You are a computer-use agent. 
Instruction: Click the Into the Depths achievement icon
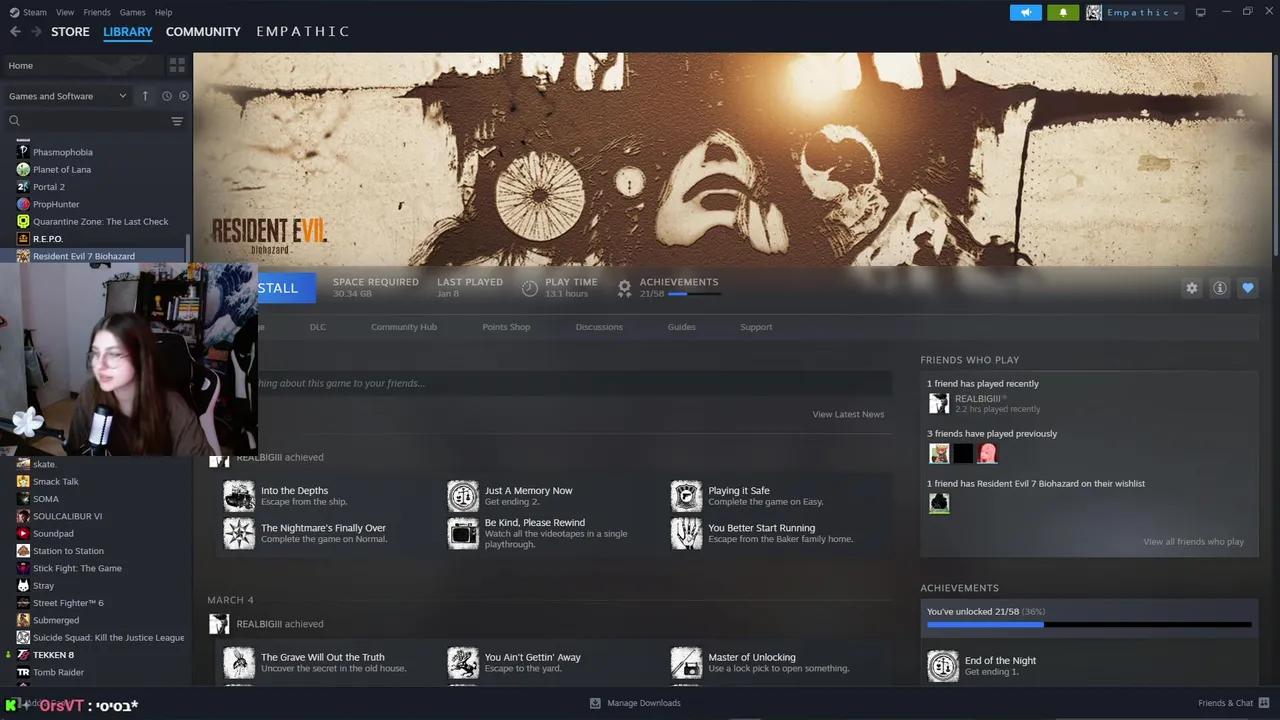pos(239,496)
